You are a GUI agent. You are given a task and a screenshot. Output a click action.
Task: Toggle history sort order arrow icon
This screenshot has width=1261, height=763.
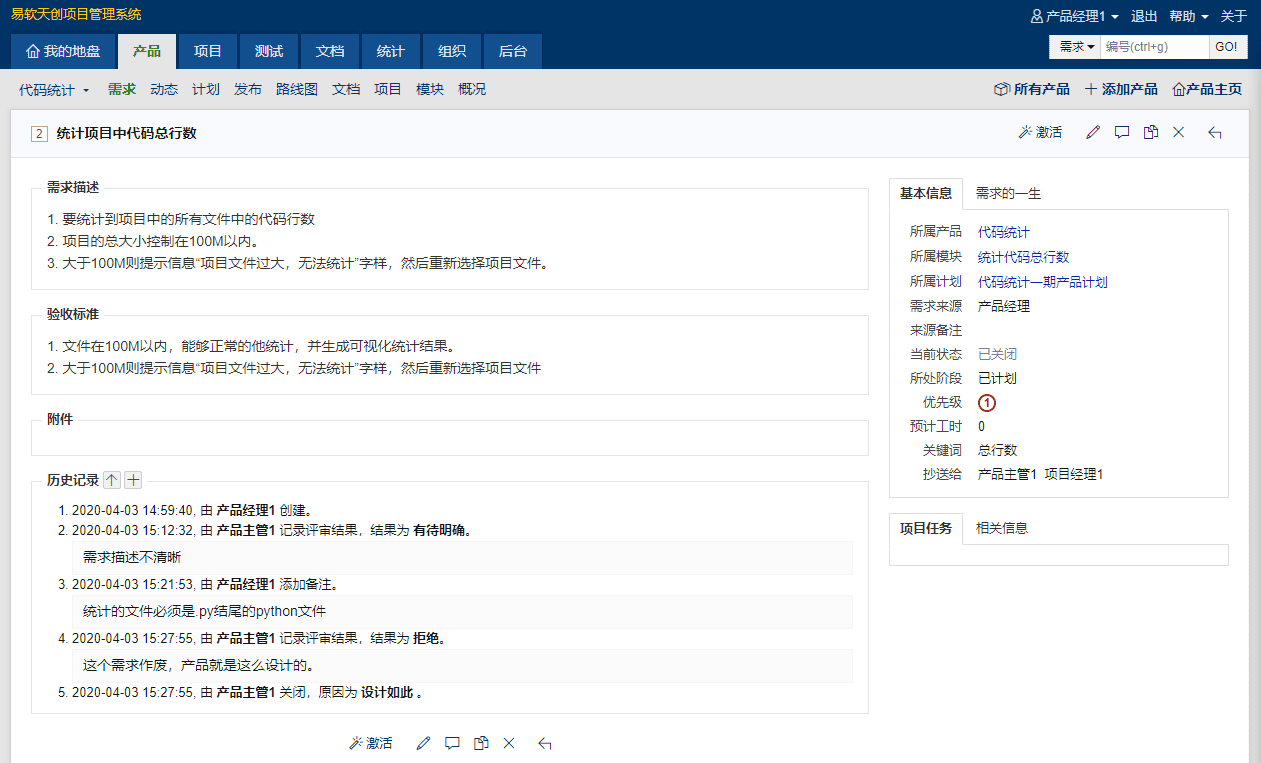(112, 480)
